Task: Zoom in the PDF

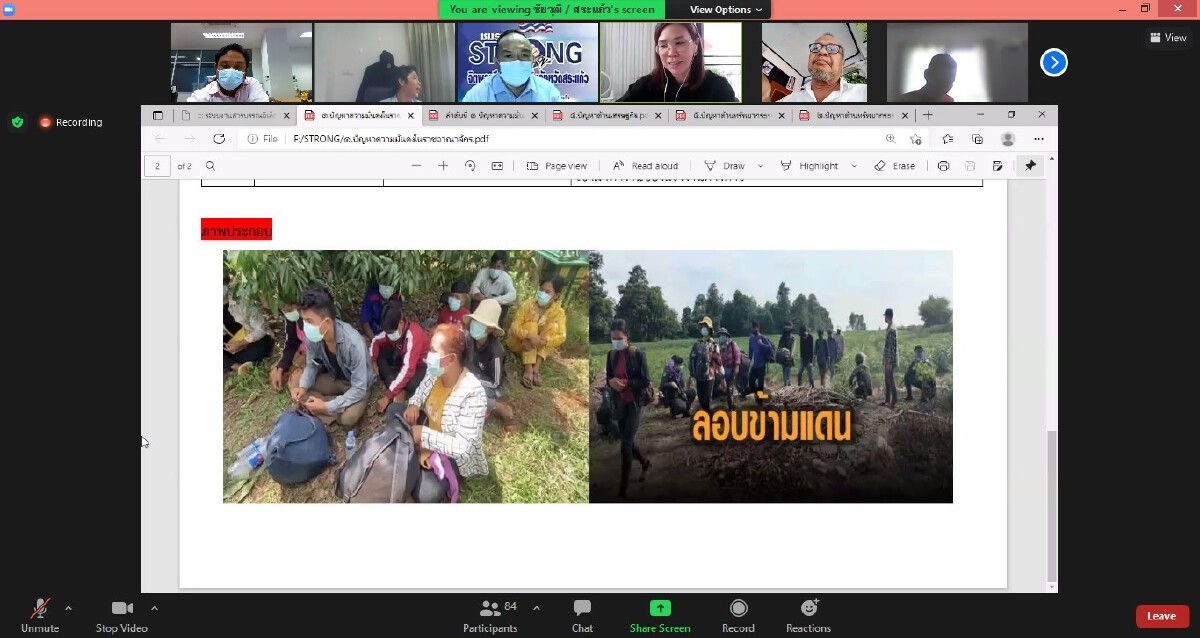Action: (443, 166)
